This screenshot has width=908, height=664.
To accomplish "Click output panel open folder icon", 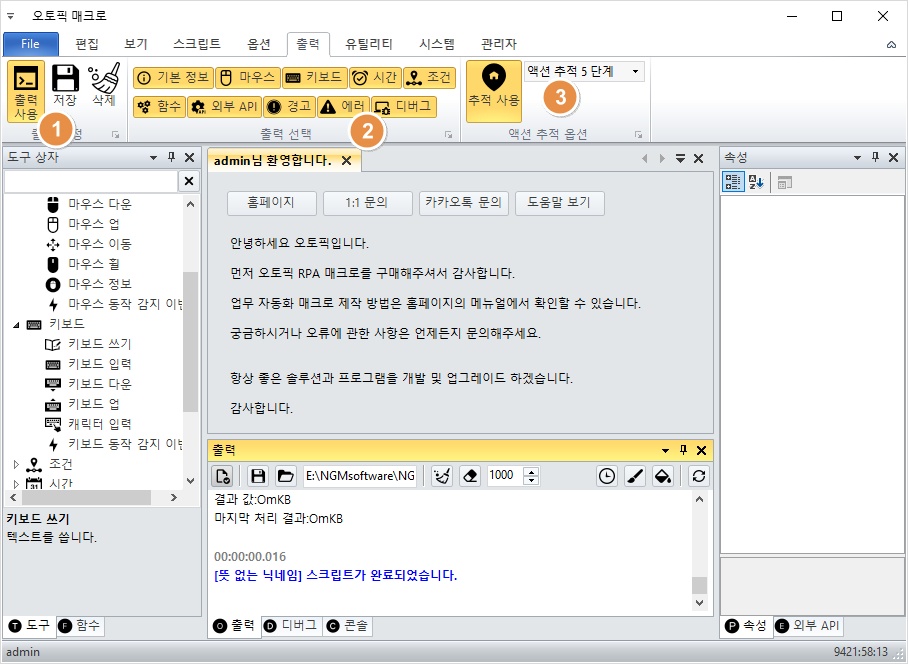I will click(x=285, y=476).
